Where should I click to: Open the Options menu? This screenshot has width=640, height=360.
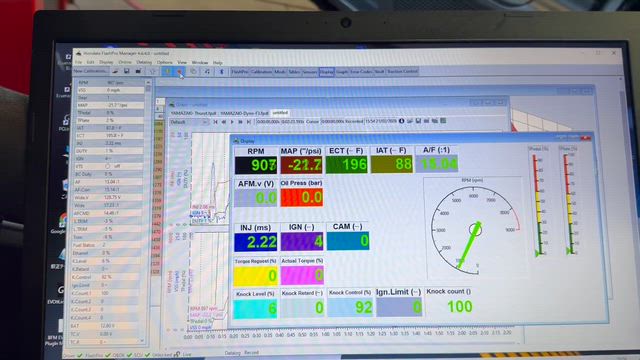(164, 62)
